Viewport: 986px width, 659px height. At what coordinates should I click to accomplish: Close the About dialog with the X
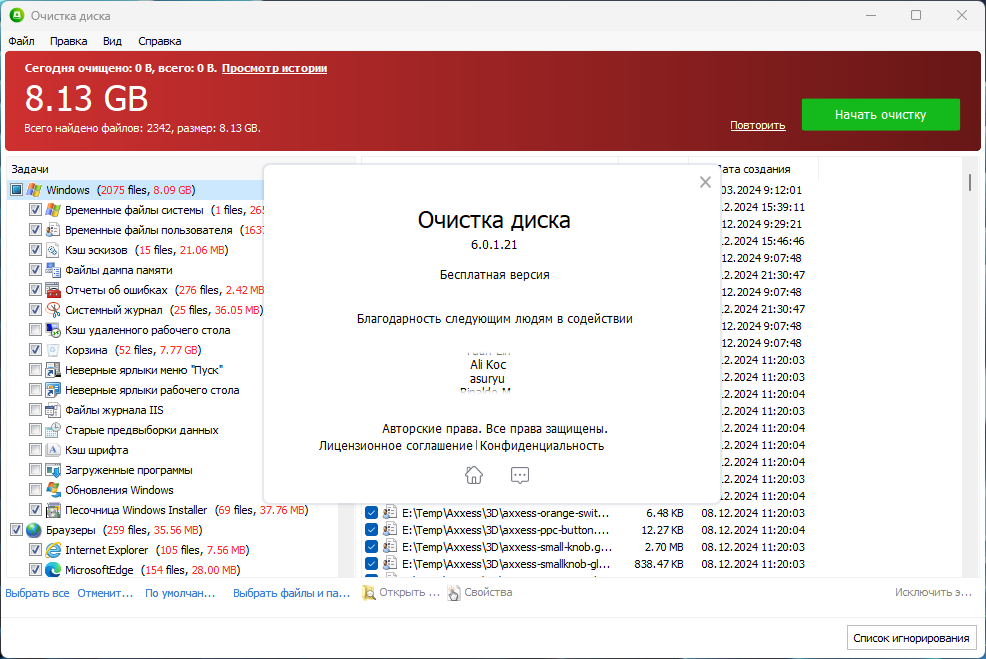click(x=705, y=182)
